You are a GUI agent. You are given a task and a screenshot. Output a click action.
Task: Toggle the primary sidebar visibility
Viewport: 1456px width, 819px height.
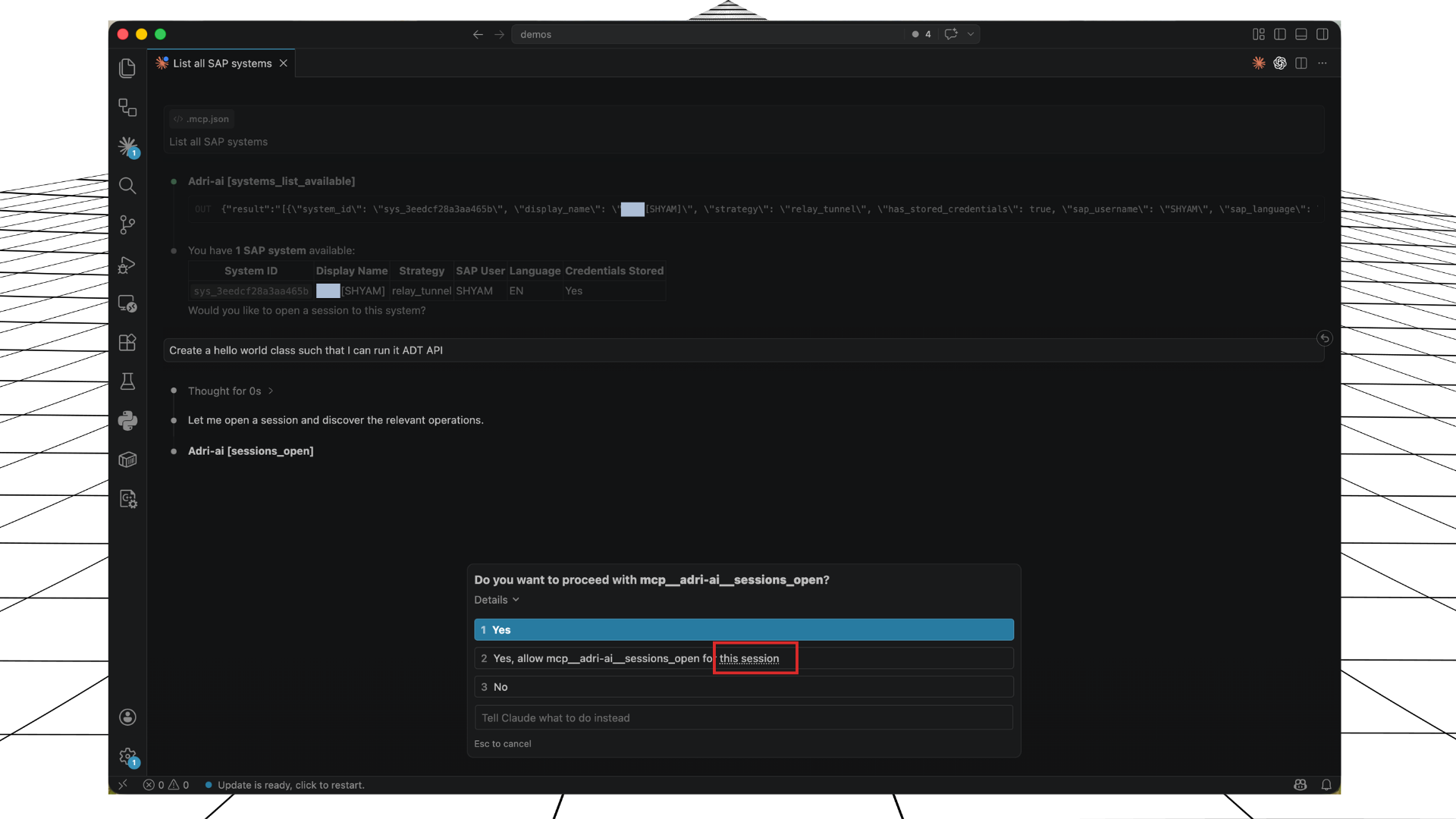pos(1281,34)
